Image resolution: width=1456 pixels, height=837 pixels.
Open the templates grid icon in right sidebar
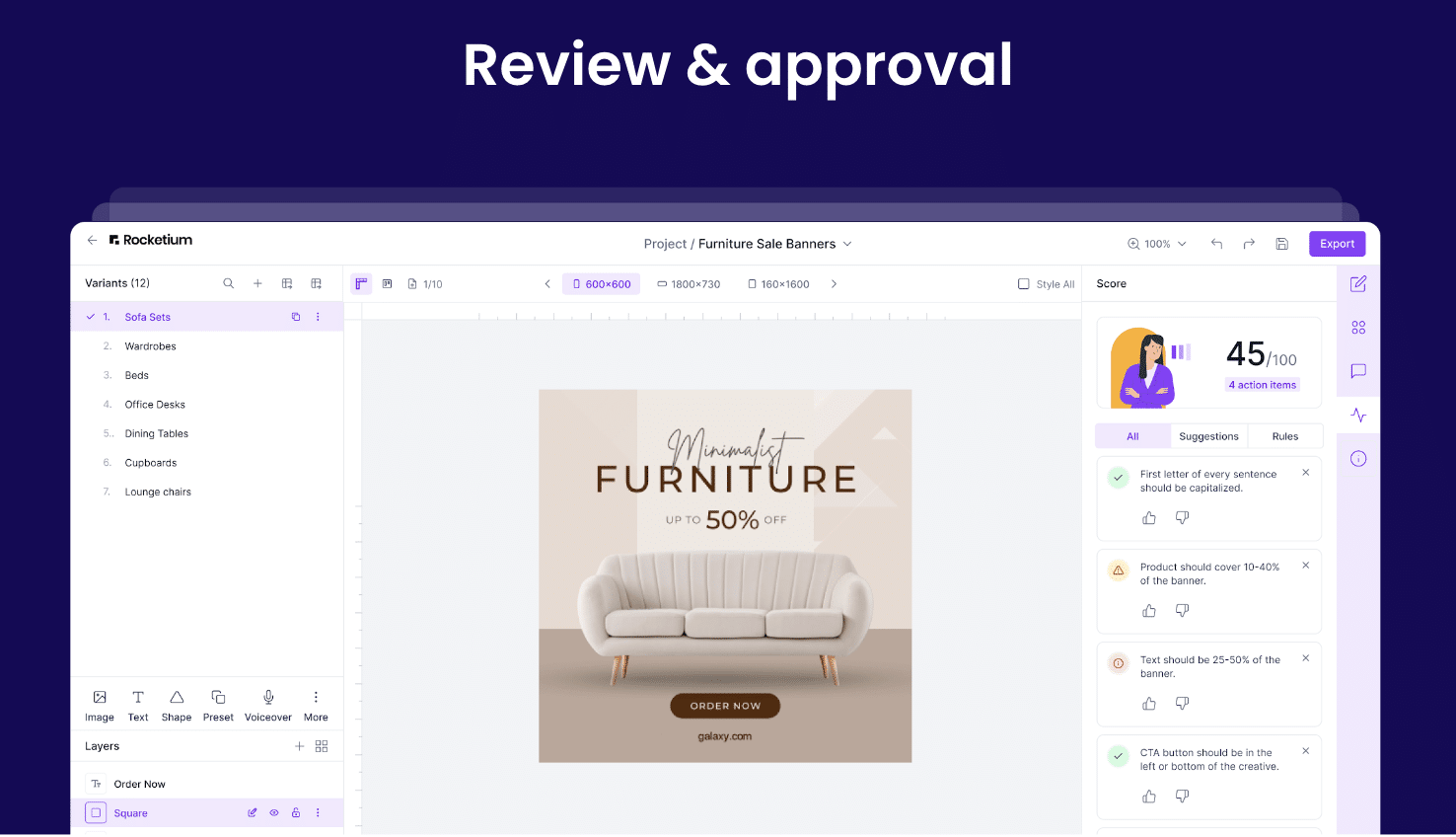pos(1358,328)
